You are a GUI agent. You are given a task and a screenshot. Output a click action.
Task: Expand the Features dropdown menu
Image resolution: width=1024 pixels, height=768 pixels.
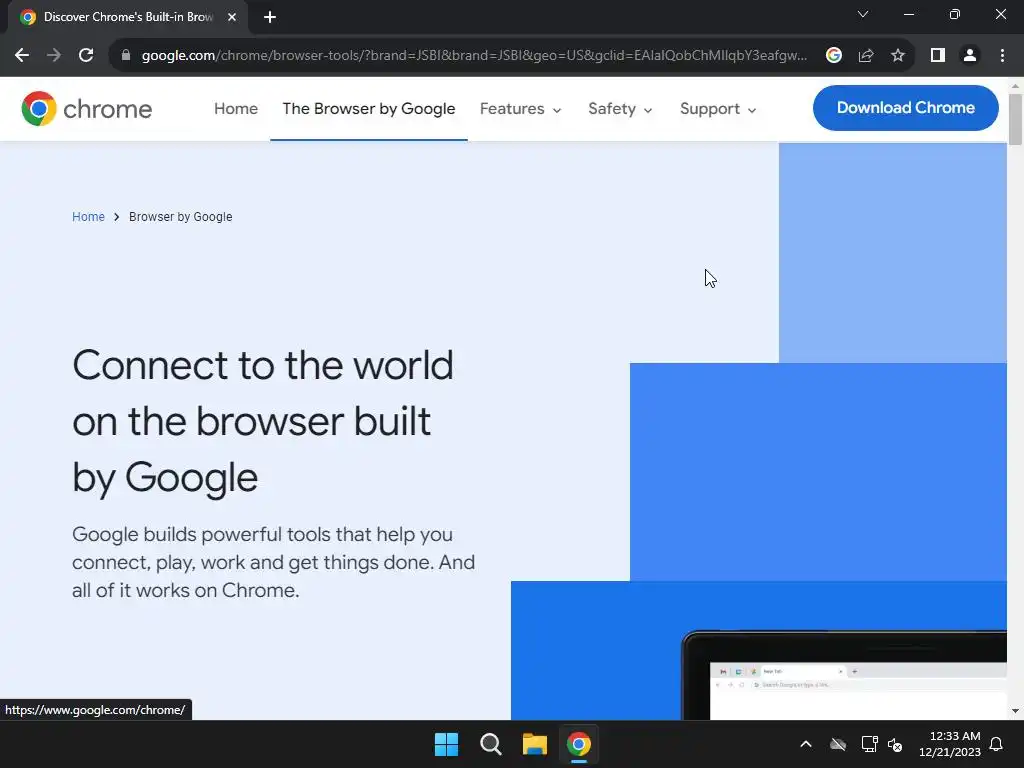(x=520, y=108)
